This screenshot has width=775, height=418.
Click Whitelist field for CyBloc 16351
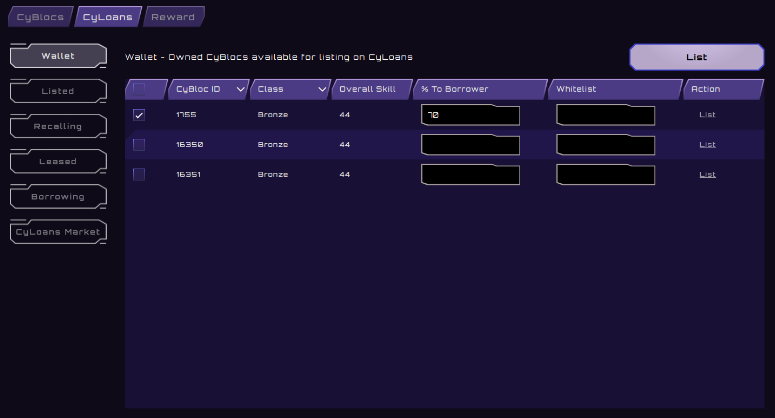[x=605, y=174]
